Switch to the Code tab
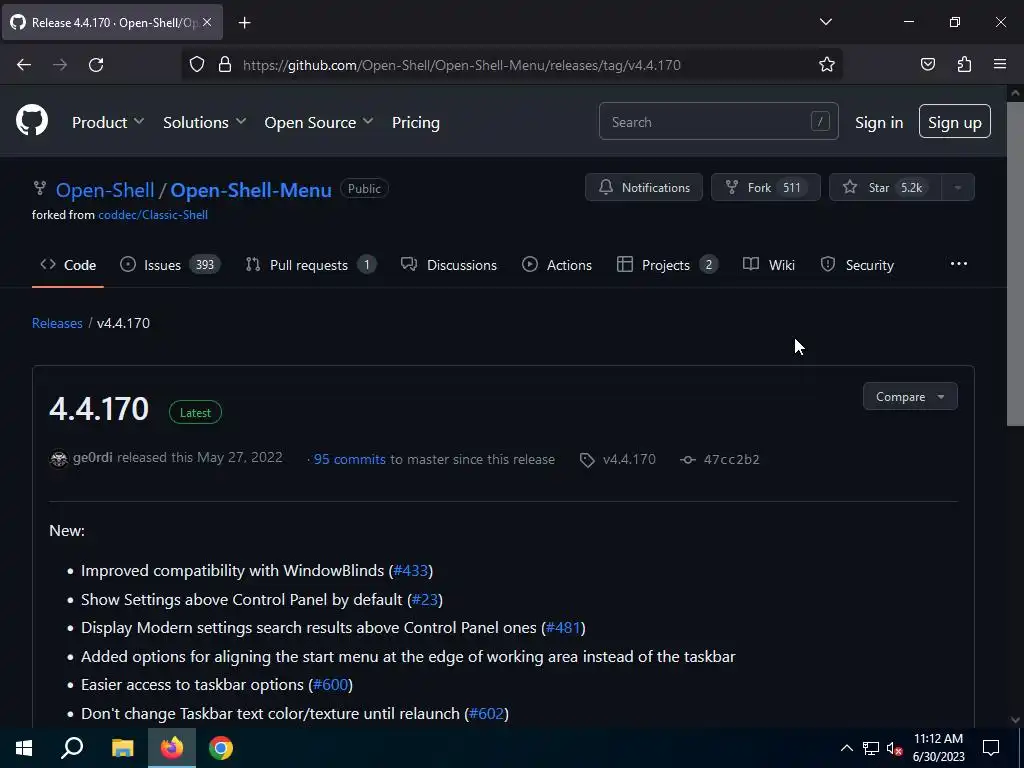Viewport: 1024px width, 768px height. (x=68, y=265)
